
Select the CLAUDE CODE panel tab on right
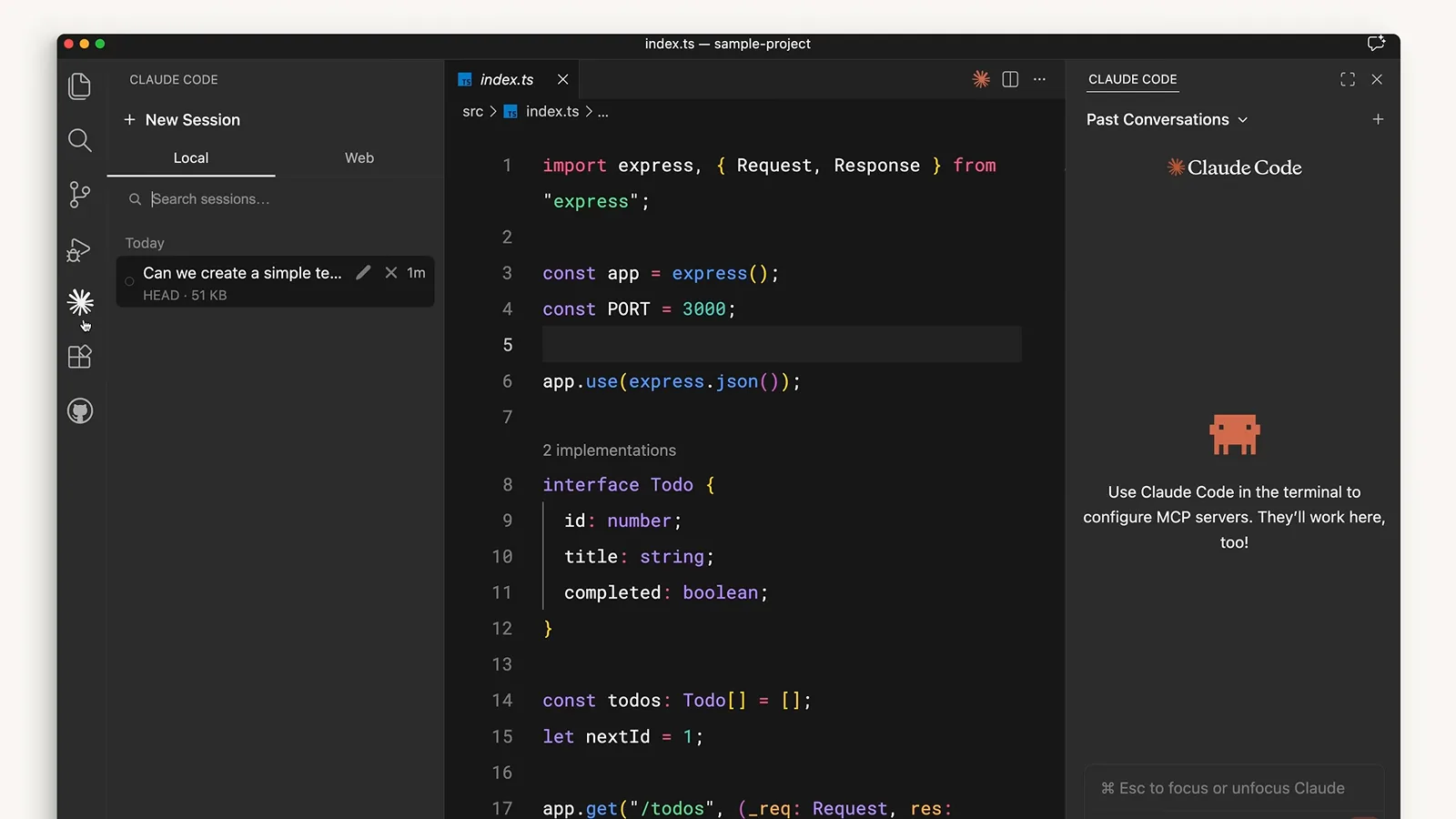[x=1133, y=79]
